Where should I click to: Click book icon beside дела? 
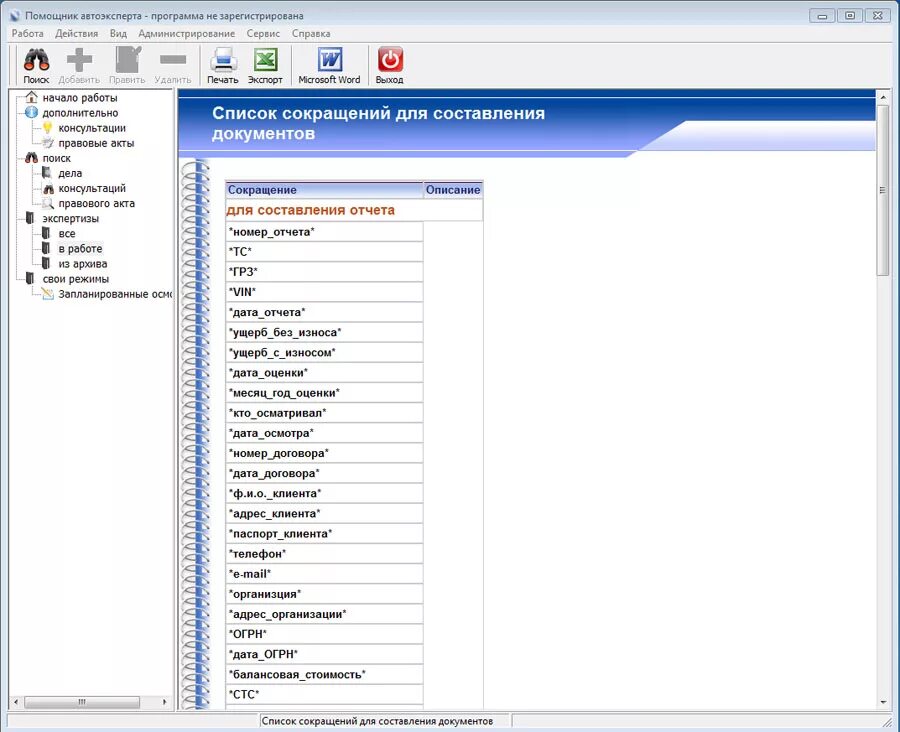point(47,173)
